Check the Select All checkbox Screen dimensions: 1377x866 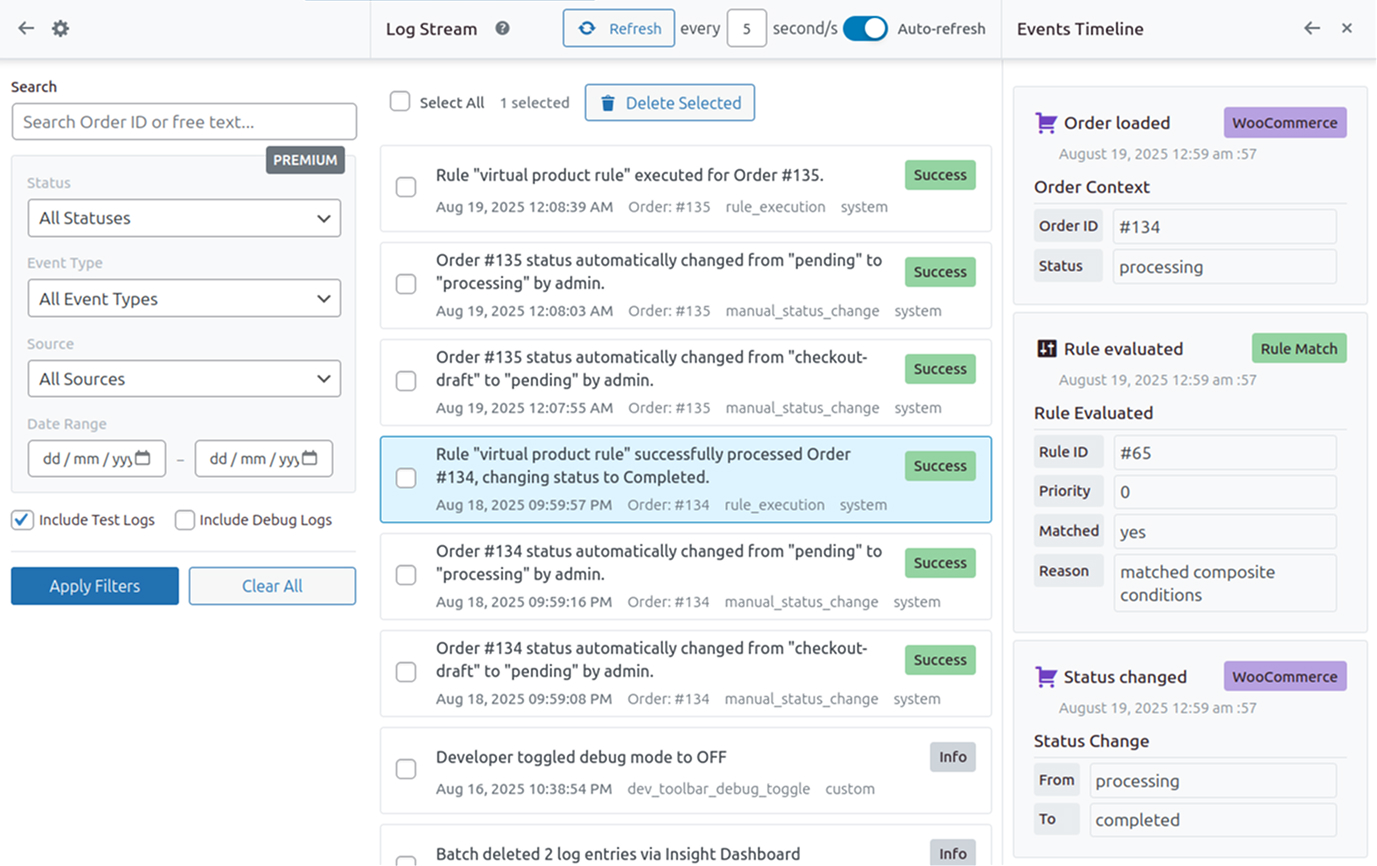400,102
